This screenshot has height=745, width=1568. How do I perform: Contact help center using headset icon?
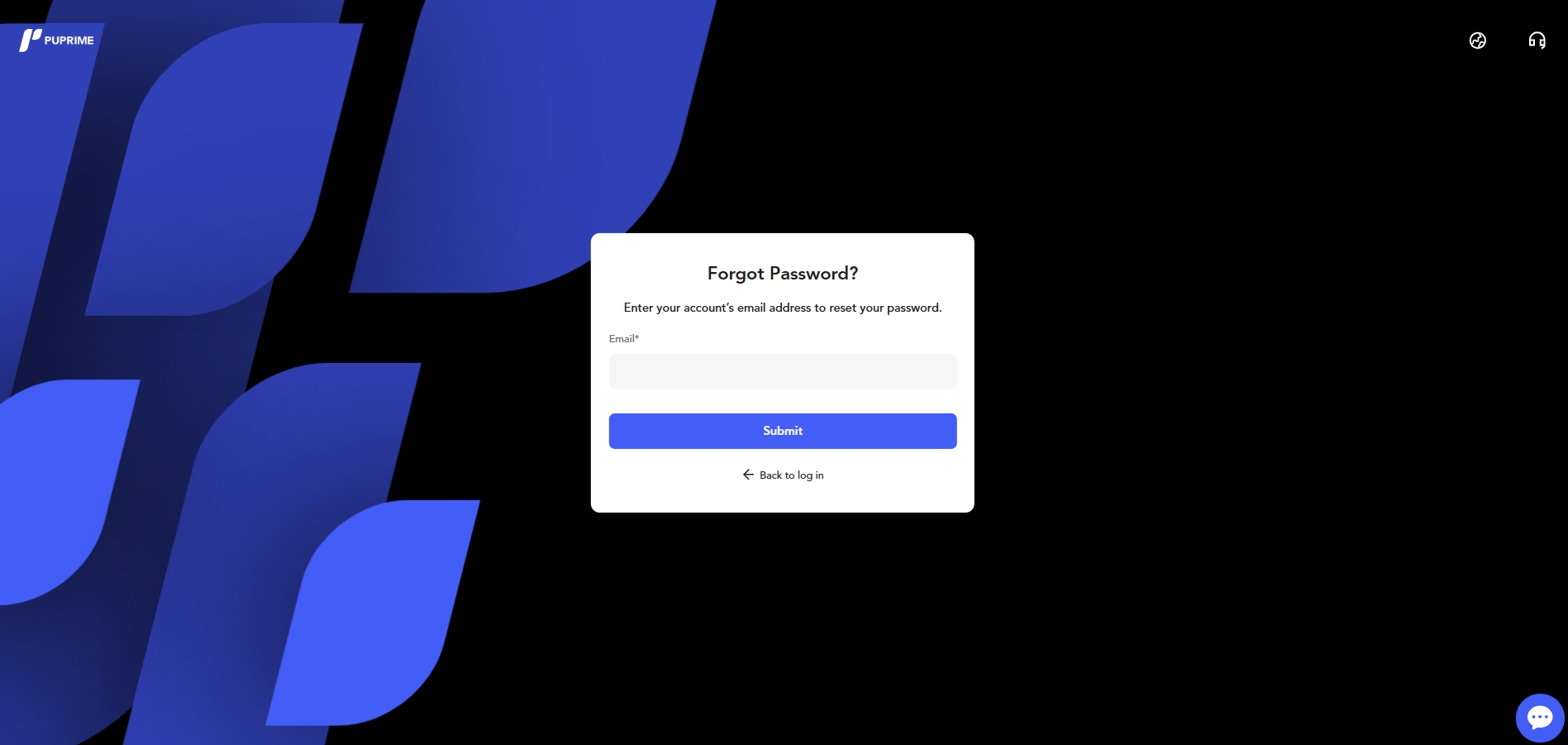pyautogui.click(x=1537, y=41)
